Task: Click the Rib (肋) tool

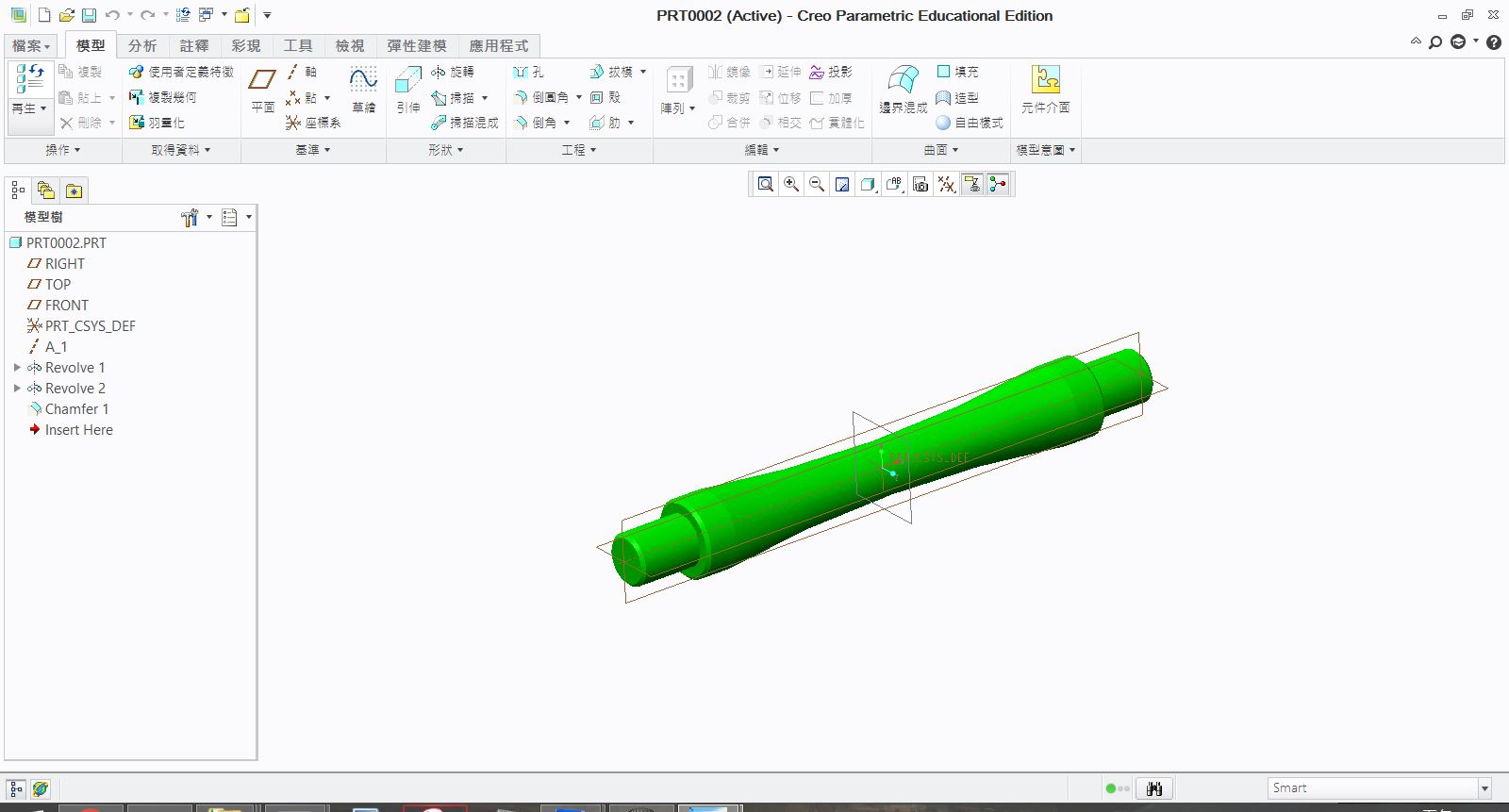Action: tap(605, 123)
